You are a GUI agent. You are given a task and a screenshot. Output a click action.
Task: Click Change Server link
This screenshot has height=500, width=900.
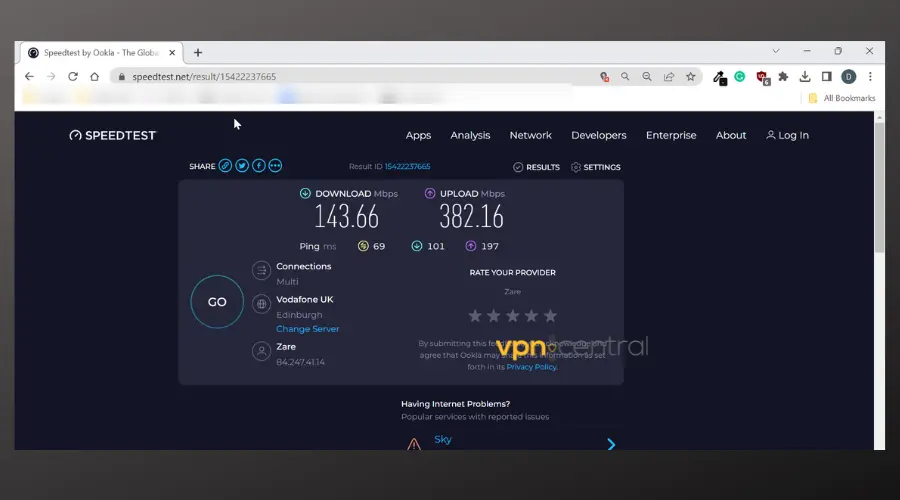click(308, 329)
